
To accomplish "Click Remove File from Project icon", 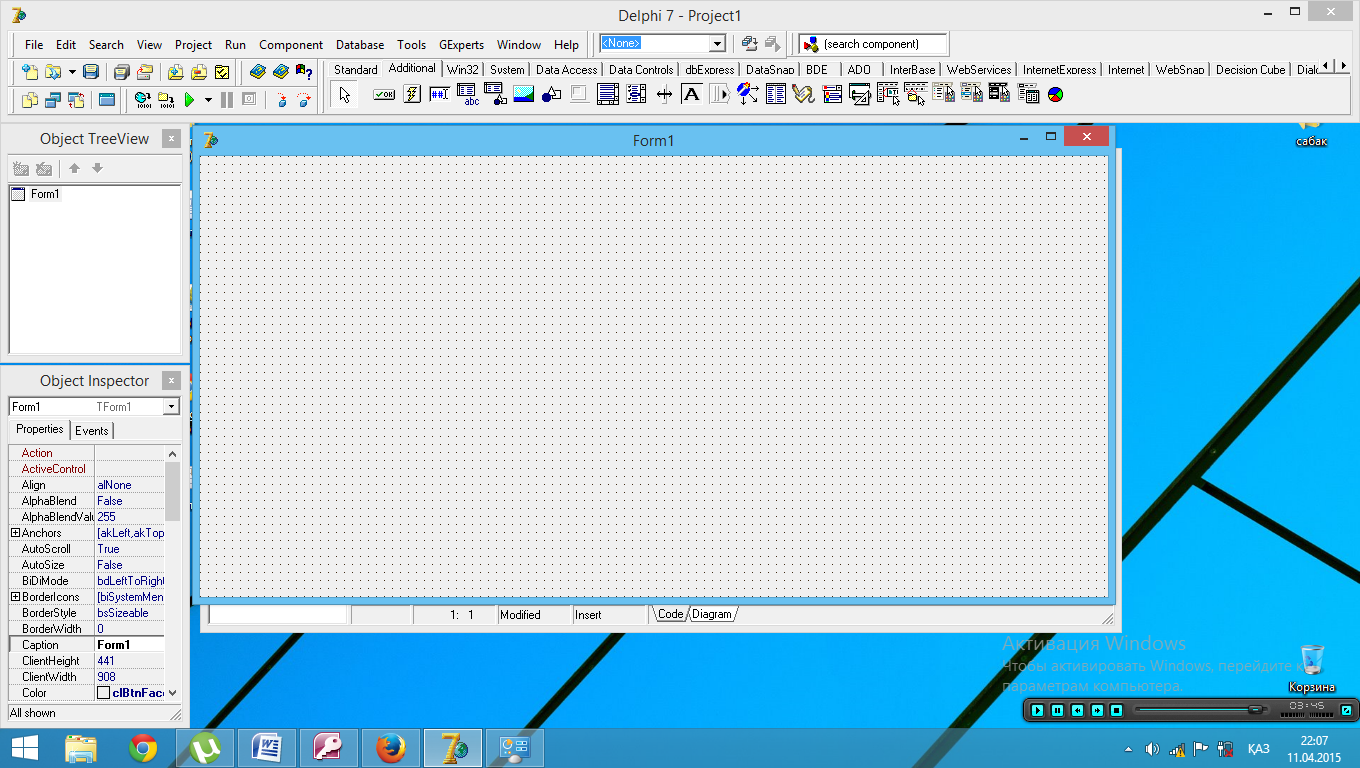I will (199, 72).
